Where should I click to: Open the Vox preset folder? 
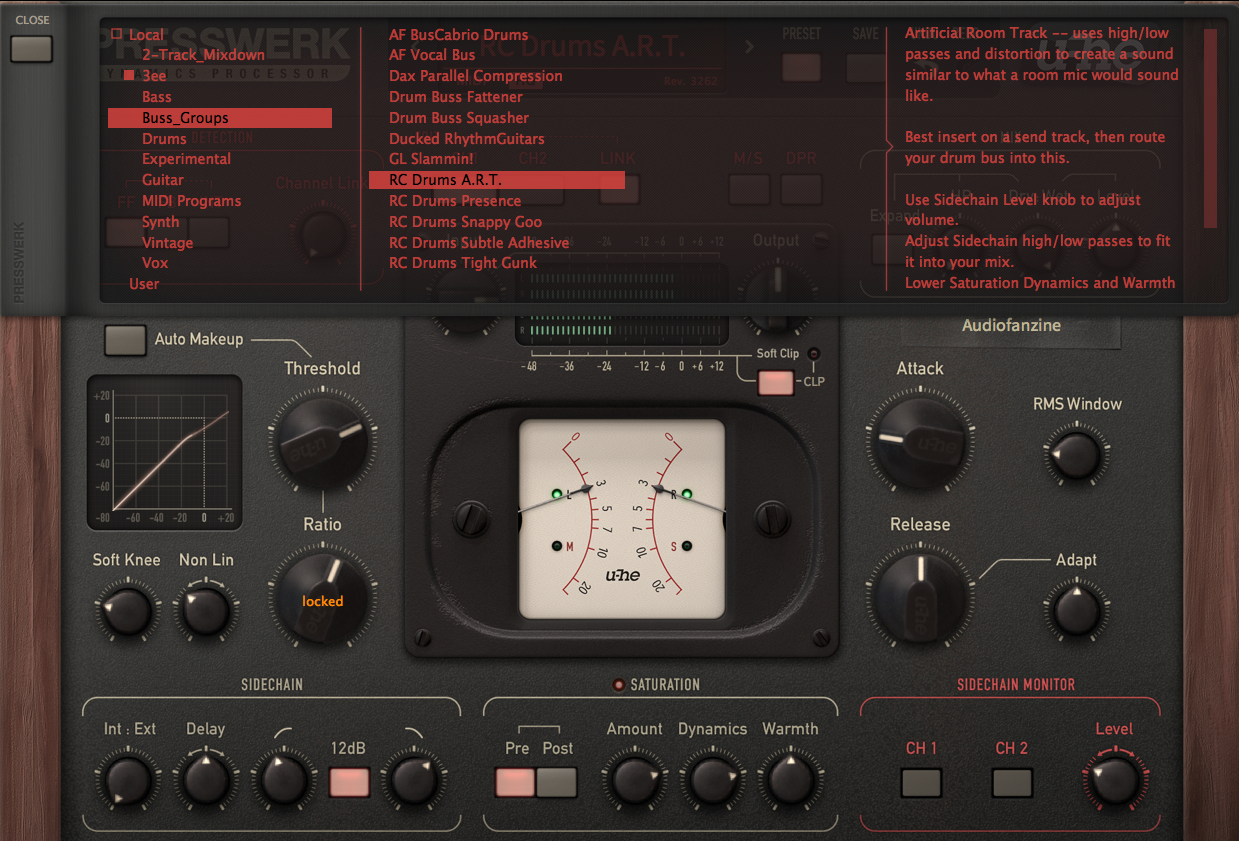155,263
